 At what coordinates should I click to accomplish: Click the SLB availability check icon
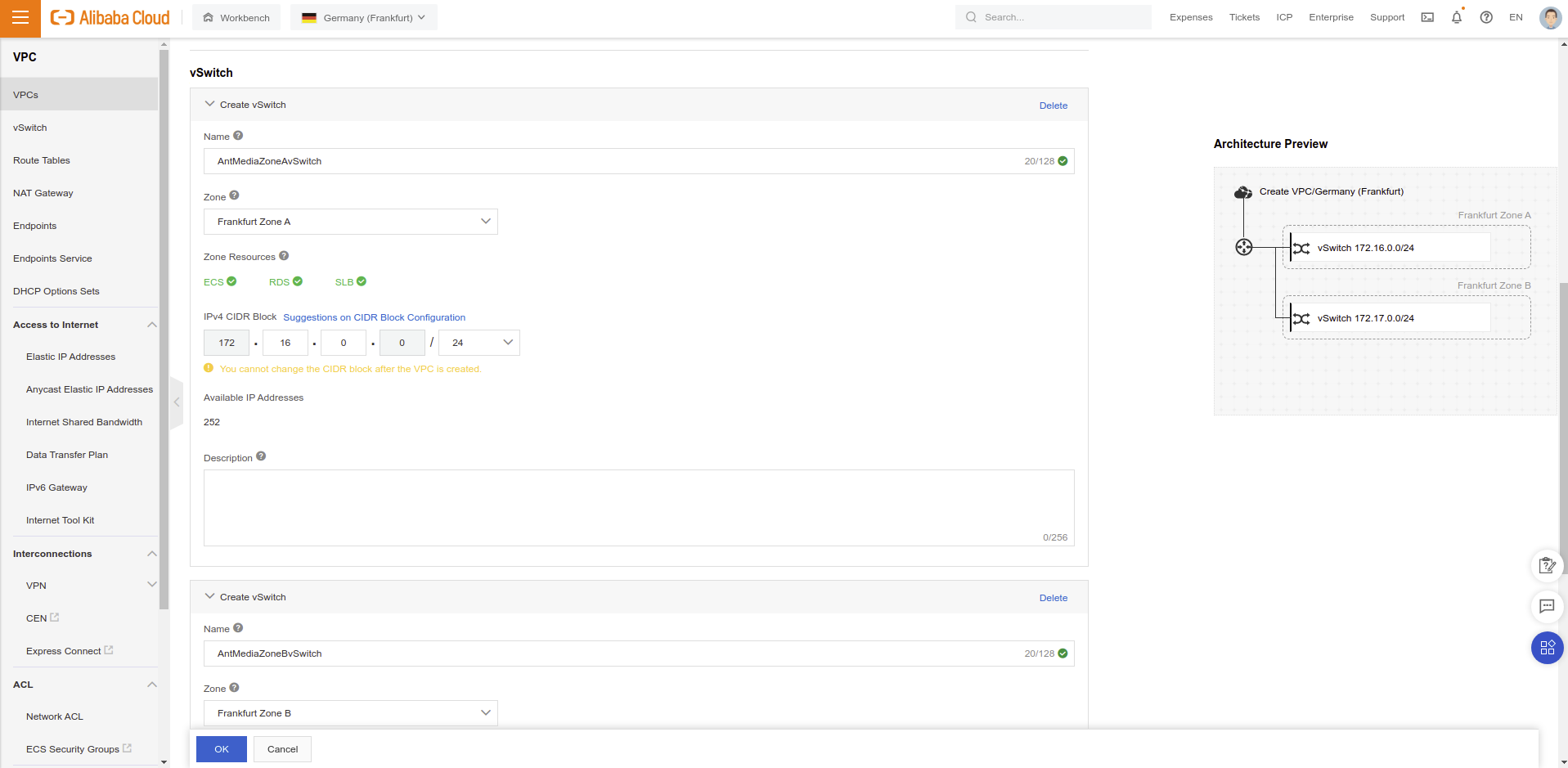pos(362,281)
